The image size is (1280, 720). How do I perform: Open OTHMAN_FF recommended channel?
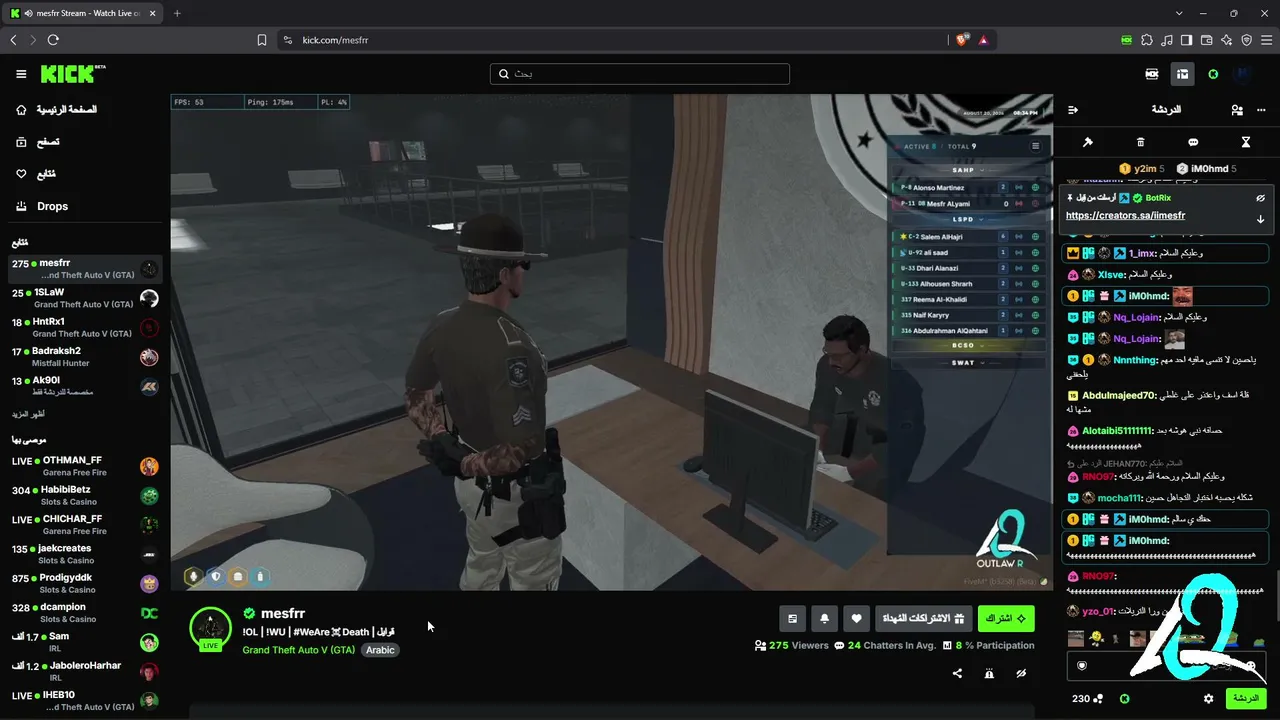pyautogui.click(x=84, y=466)
